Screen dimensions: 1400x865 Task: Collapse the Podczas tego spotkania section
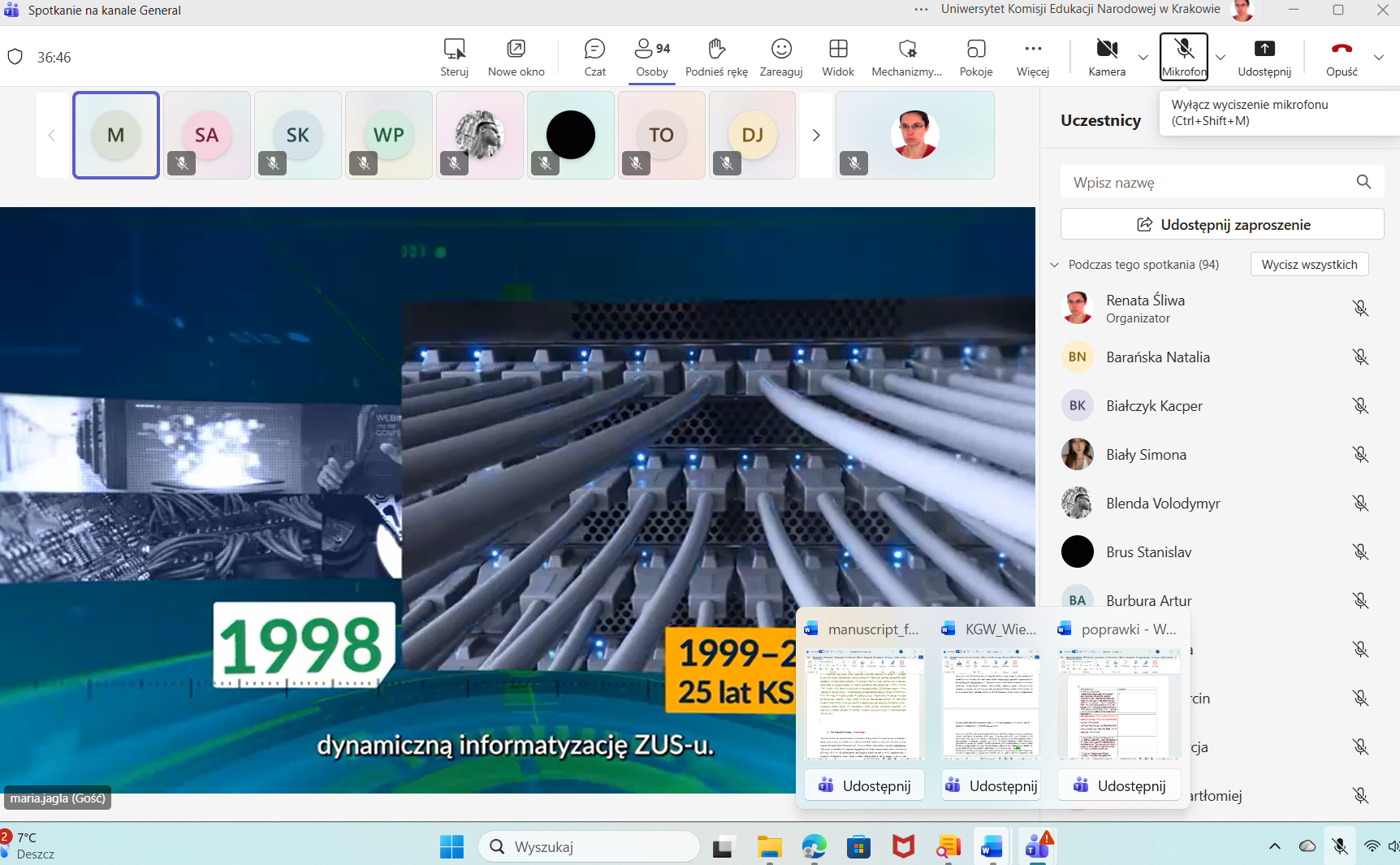pos(1055,265)
